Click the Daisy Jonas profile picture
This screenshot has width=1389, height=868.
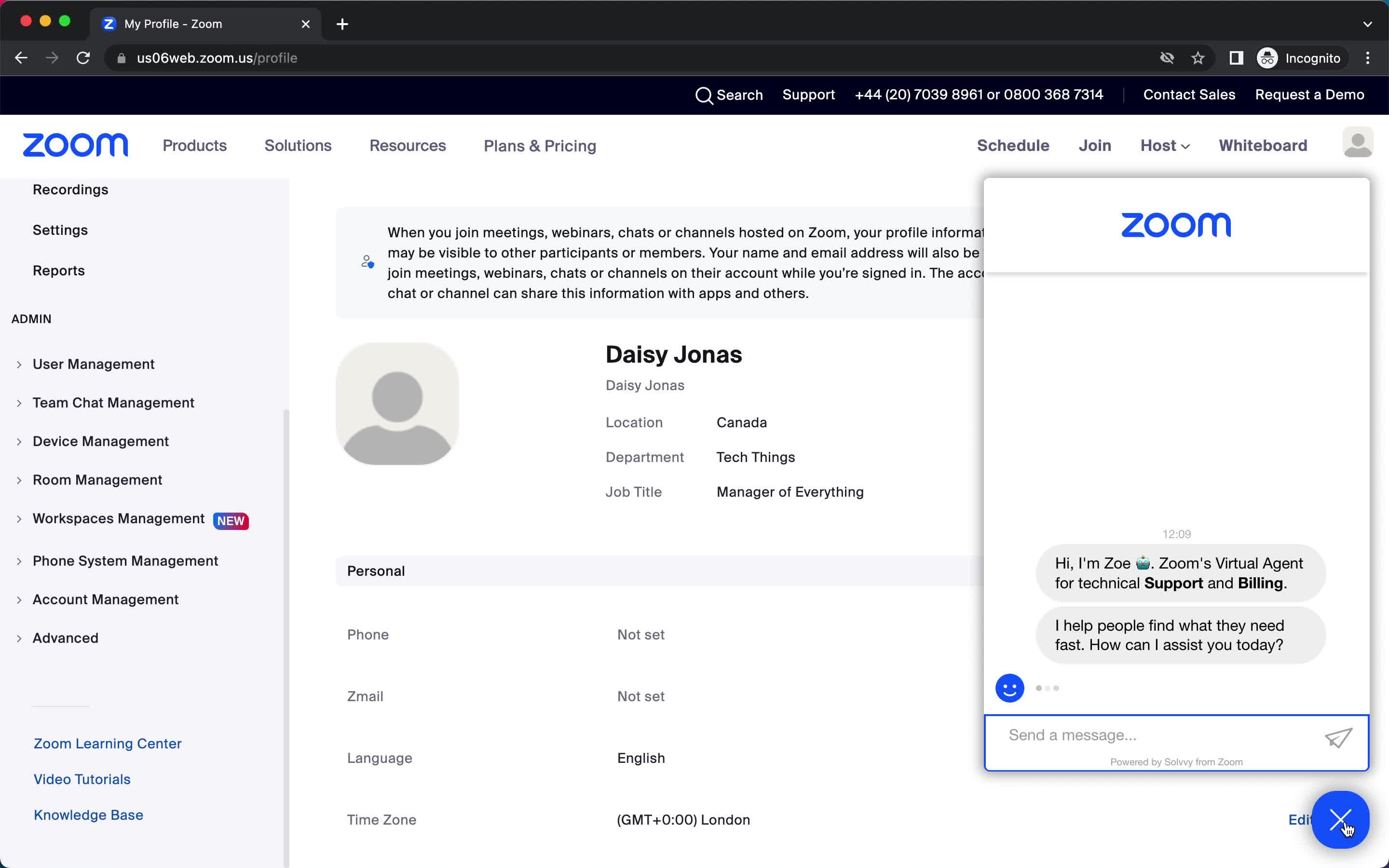pos(397,404)
